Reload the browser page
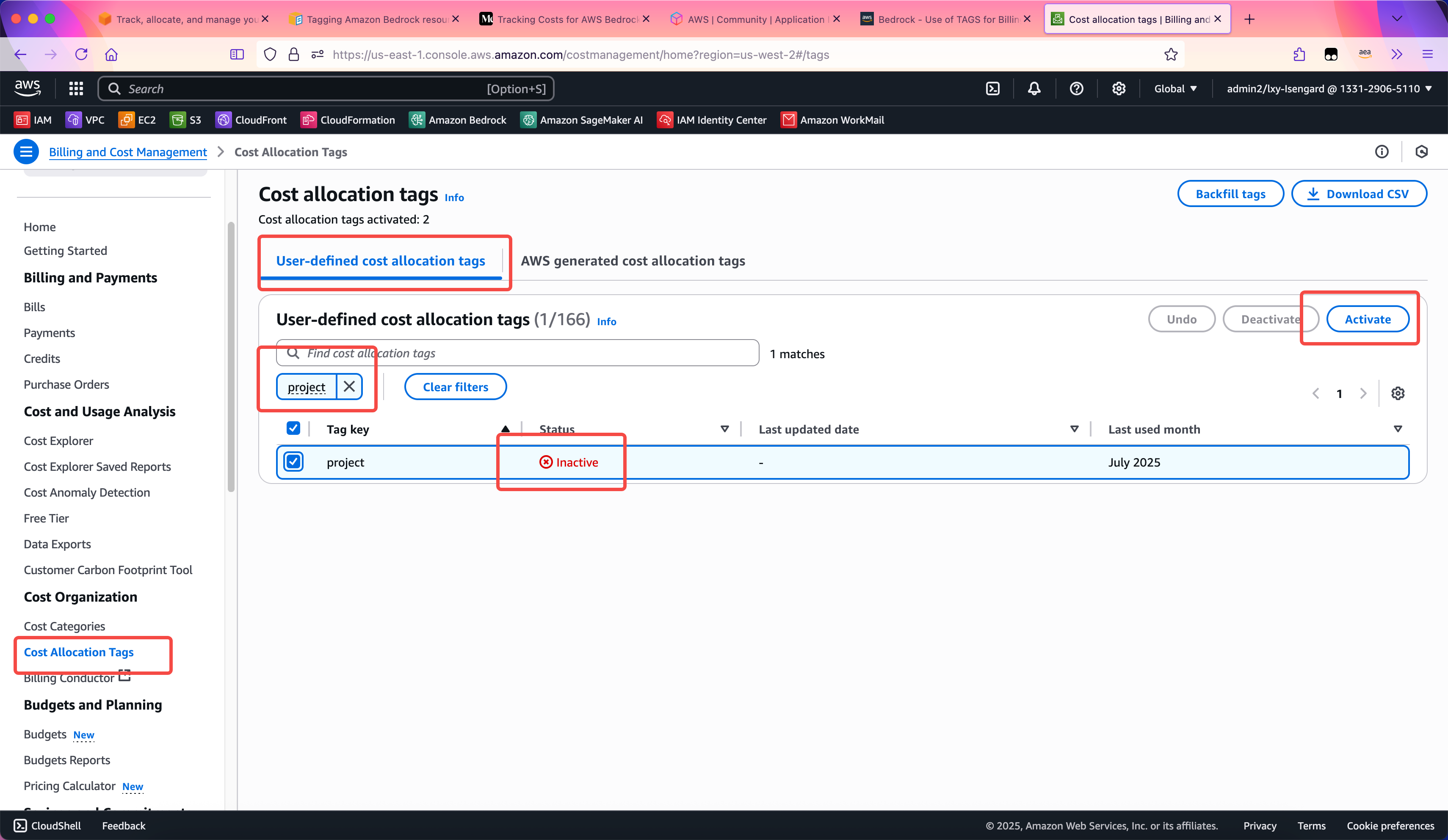The width and height of the screenshot is (1448, 840). click(x=81, y=55)
